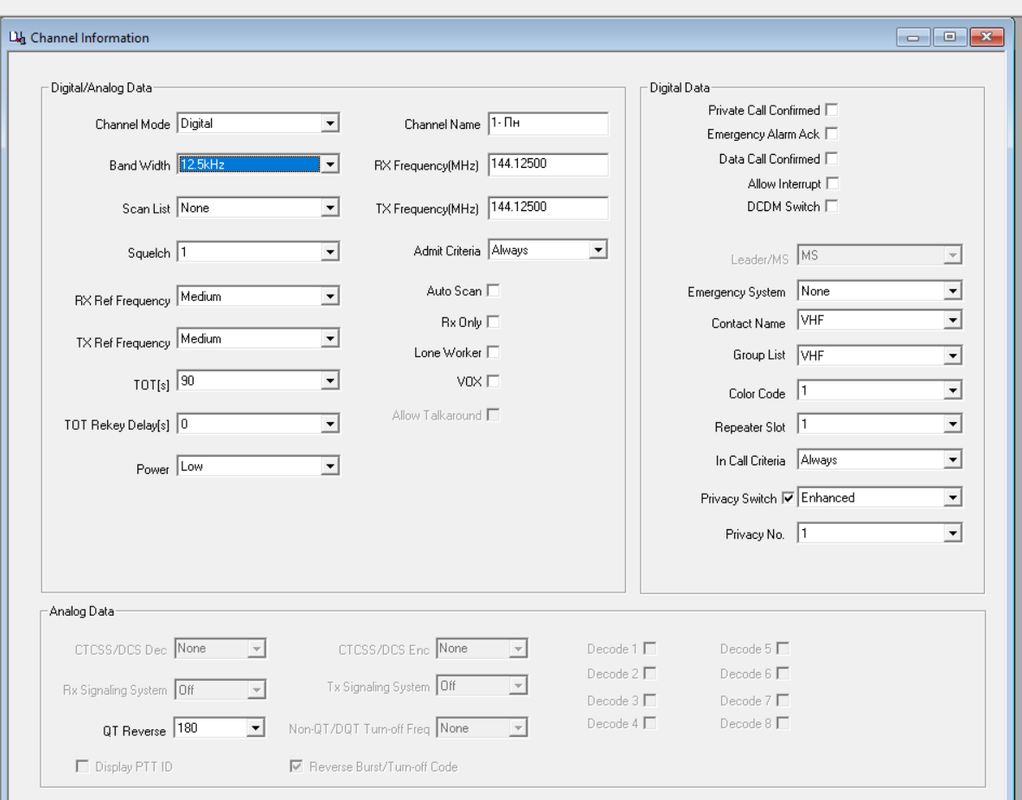1022x800 pixels.
Task: Enable the Allow Interrupt checkbox
Action: pyautogui.click(x=832, y=184)
